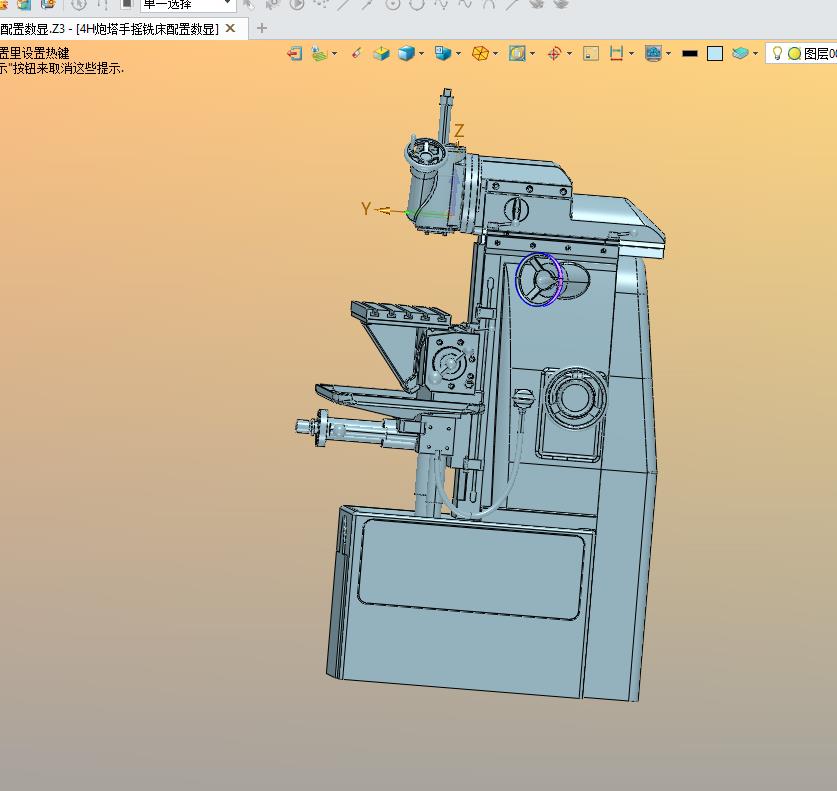Click the hint text 置里设置热键

(35, 53)
